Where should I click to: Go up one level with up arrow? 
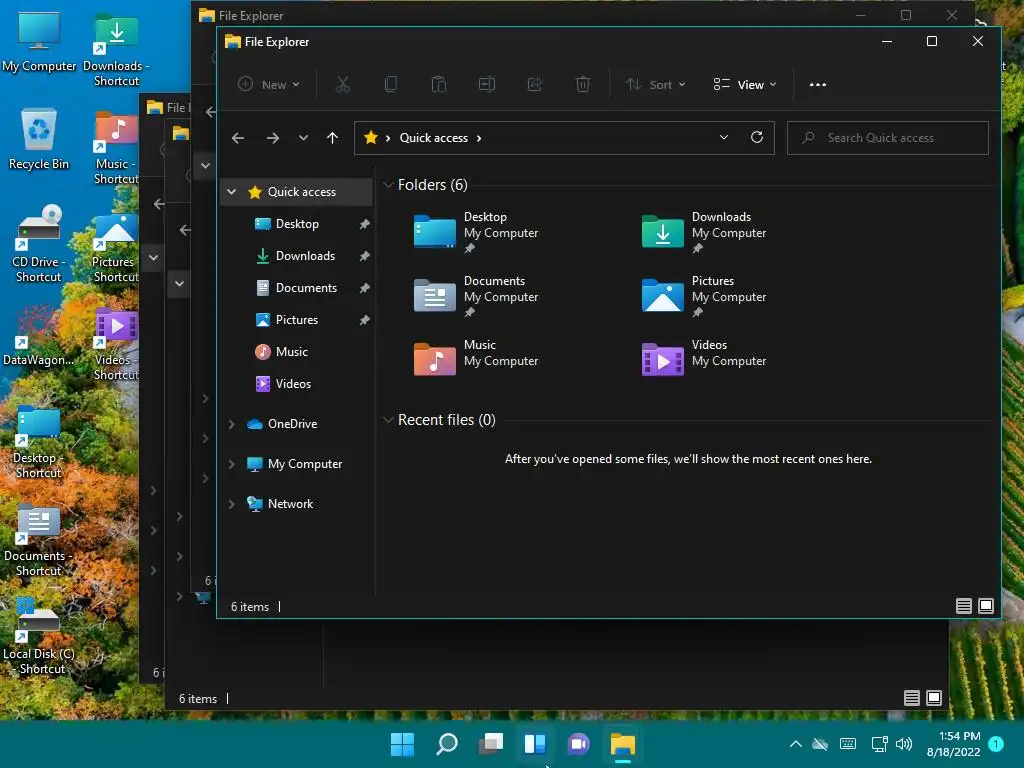[332, 138]
